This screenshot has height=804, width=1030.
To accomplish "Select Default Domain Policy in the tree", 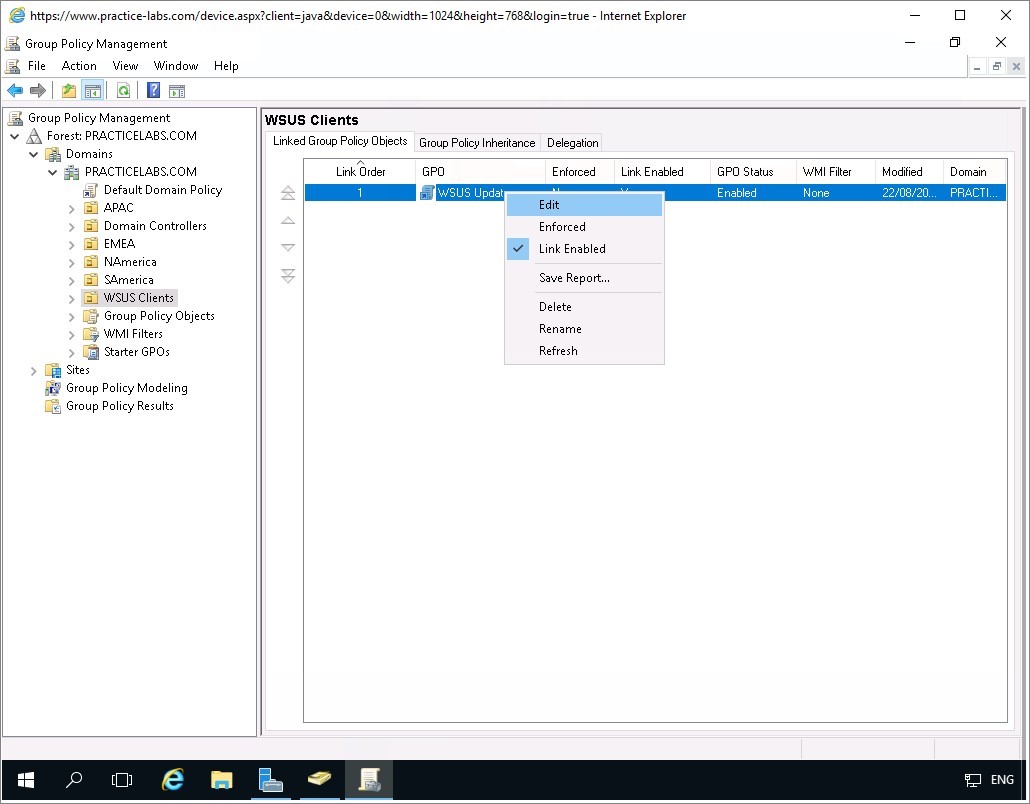I will (x=162, y=190).
